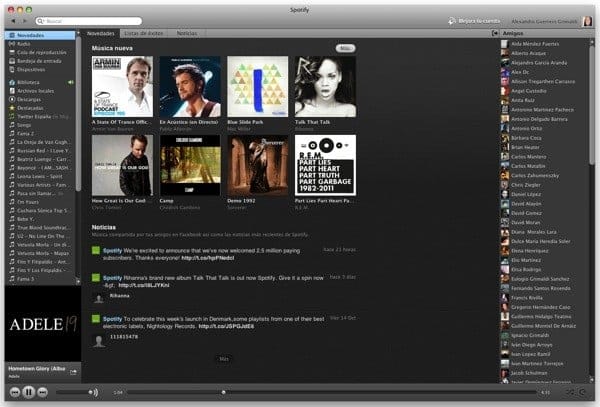Screen dimensions: 600x407
Task: Open the R.E.M. Part Lies album cover
Action: (x=325, y=165)
